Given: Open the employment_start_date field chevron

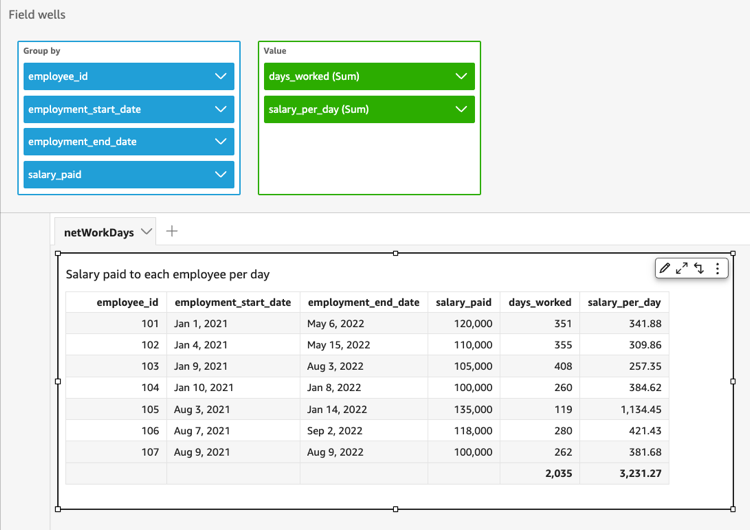Looking at the screenshot, I should [x=221, y=109].
